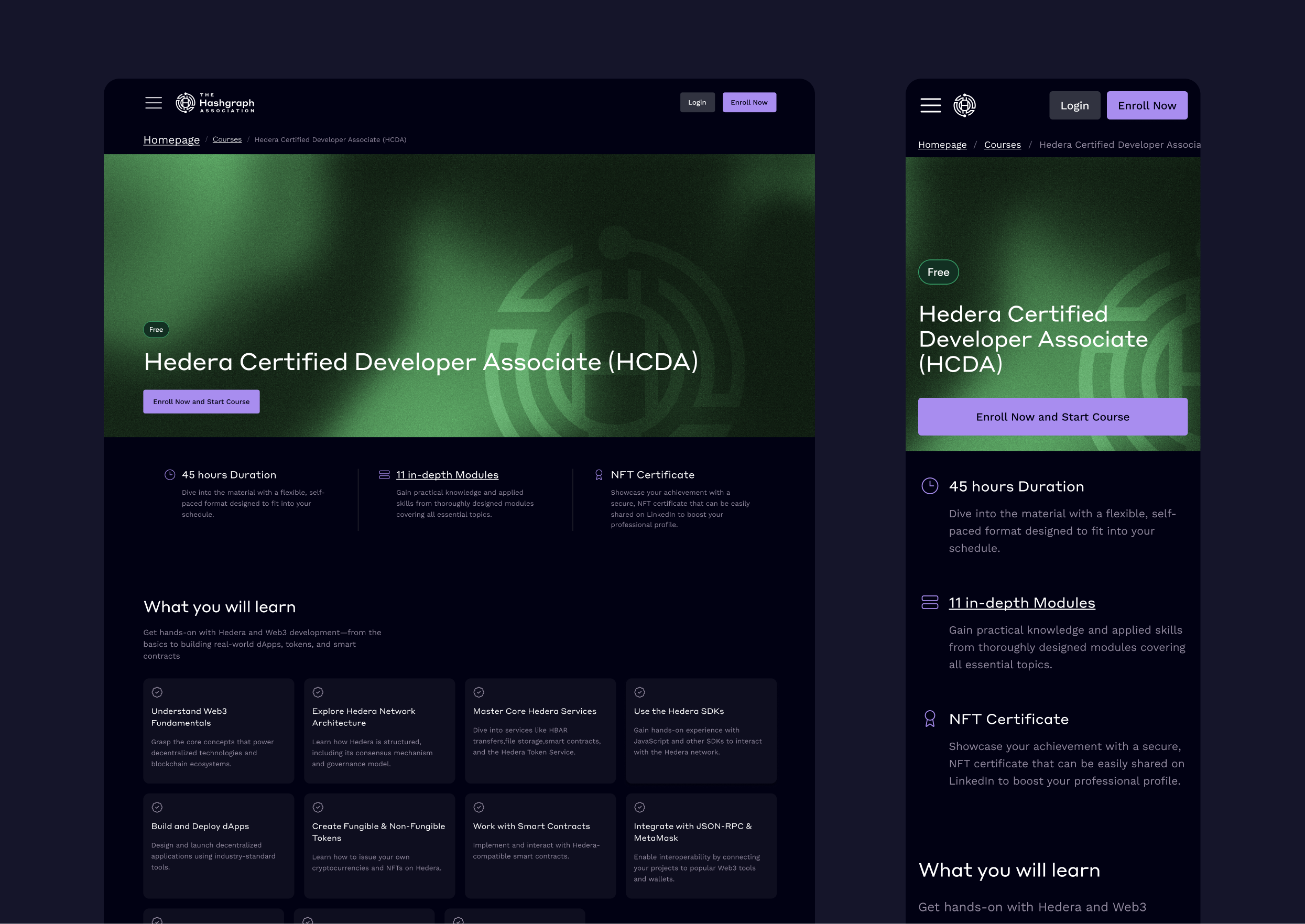Click Work with Smart Contracts card title
The width and height of the screenshot is (1305, 924).
531,826
